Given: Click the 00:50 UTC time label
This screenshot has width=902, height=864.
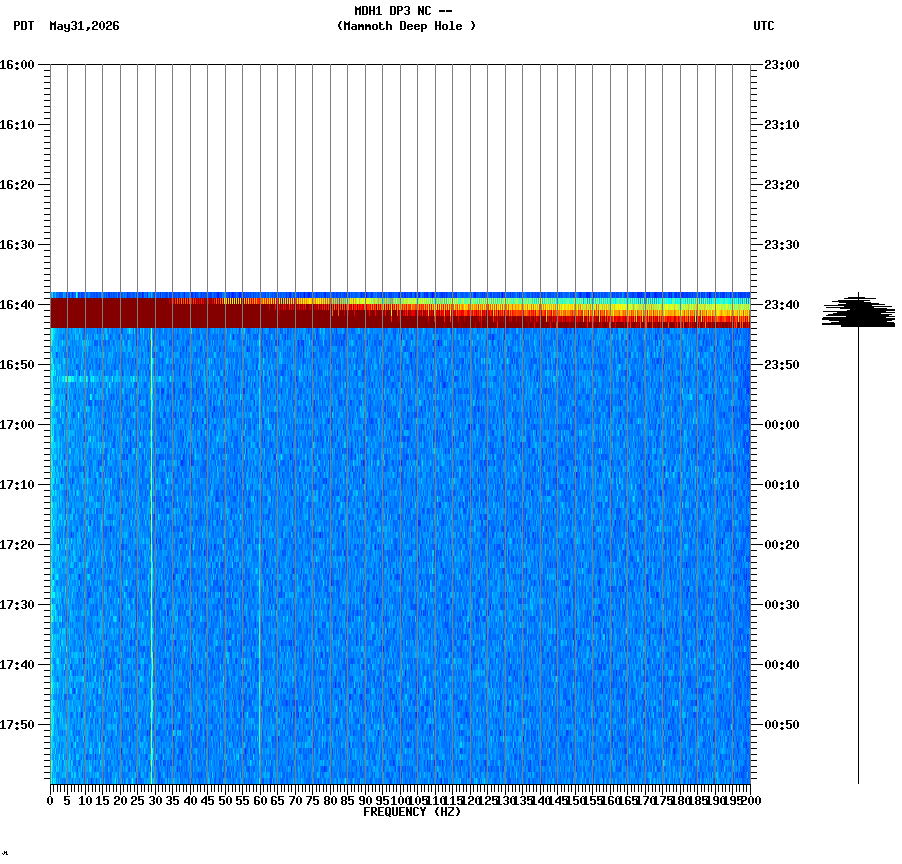Looking at the screenshot, I should [782, 725].
